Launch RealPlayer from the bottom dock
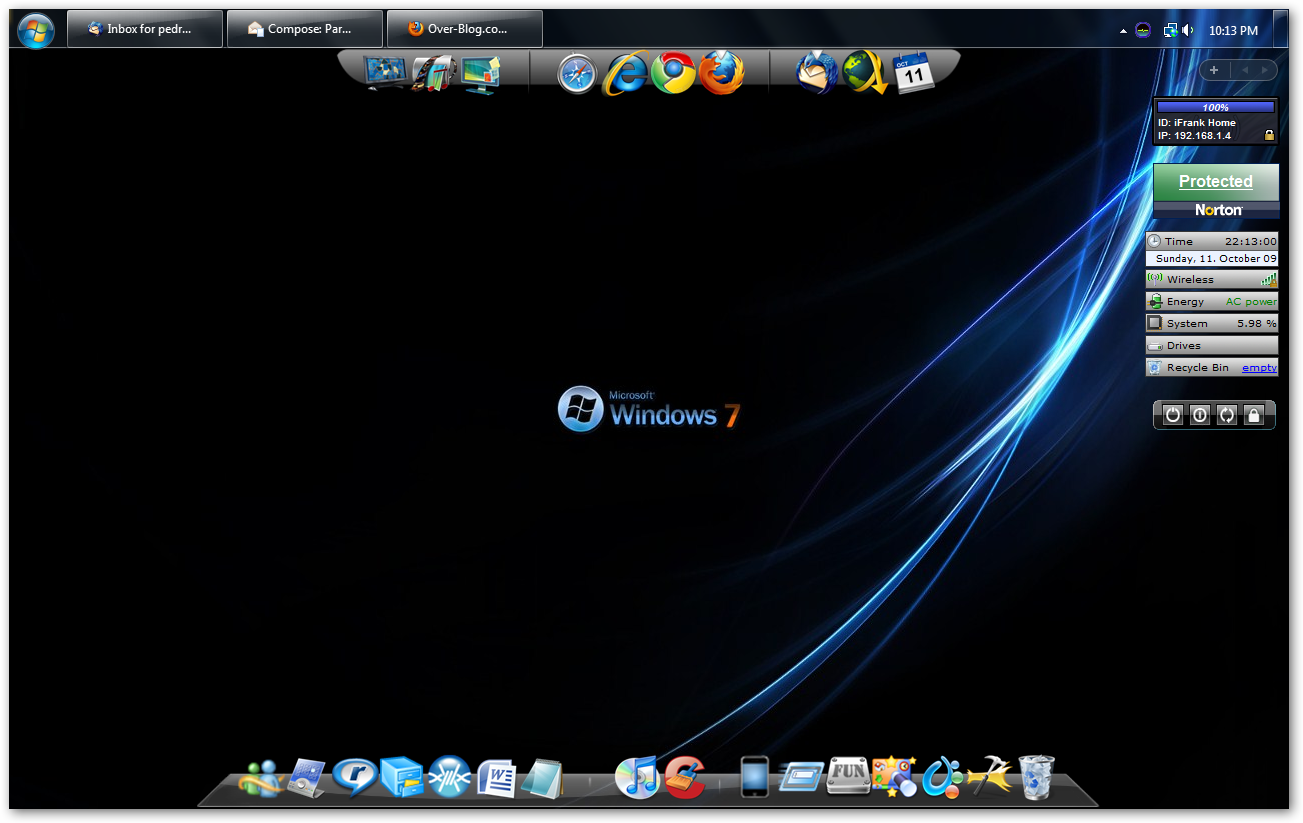This screenshot has height=823, width=1303. tap(355, 777)
